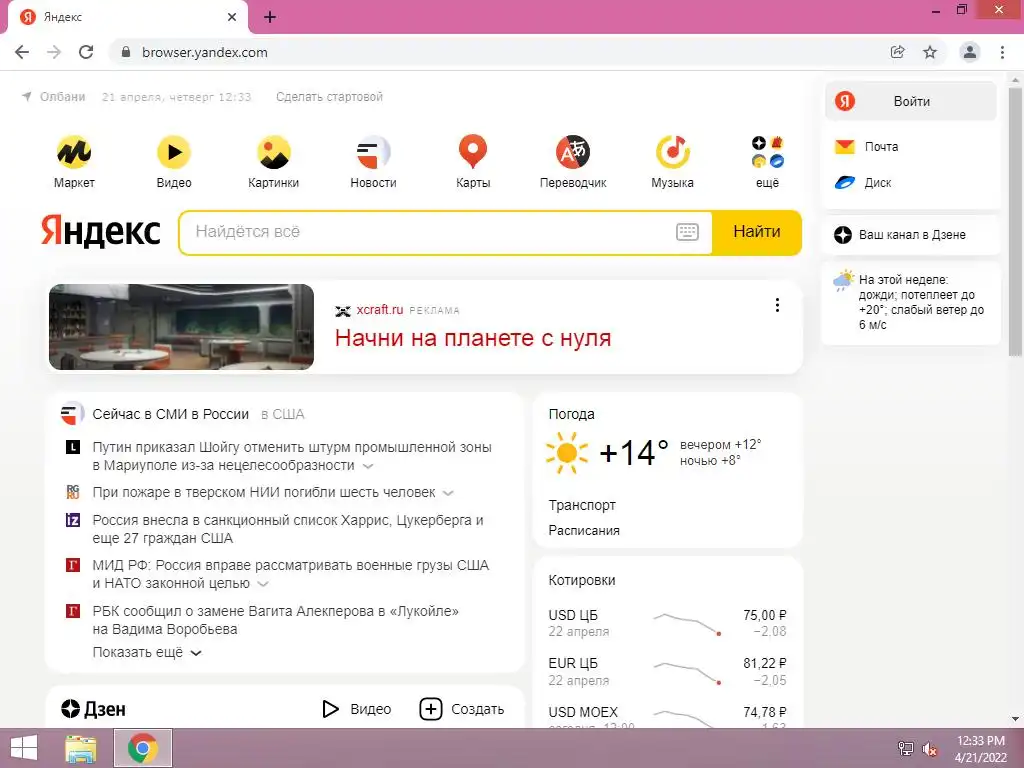1024x768 pixels.
Task: Open the Маркет service icon
Action: 74,152
